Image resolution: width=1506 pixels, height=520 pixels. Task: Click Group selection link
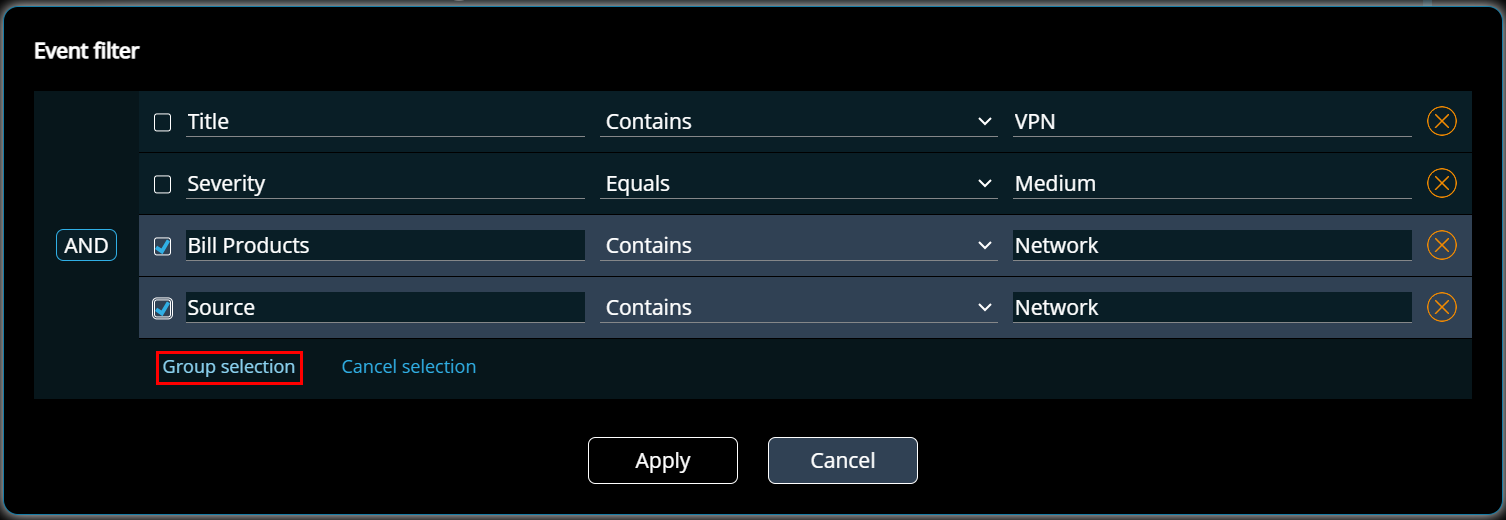pyautogui.click(x=229, y=367)
